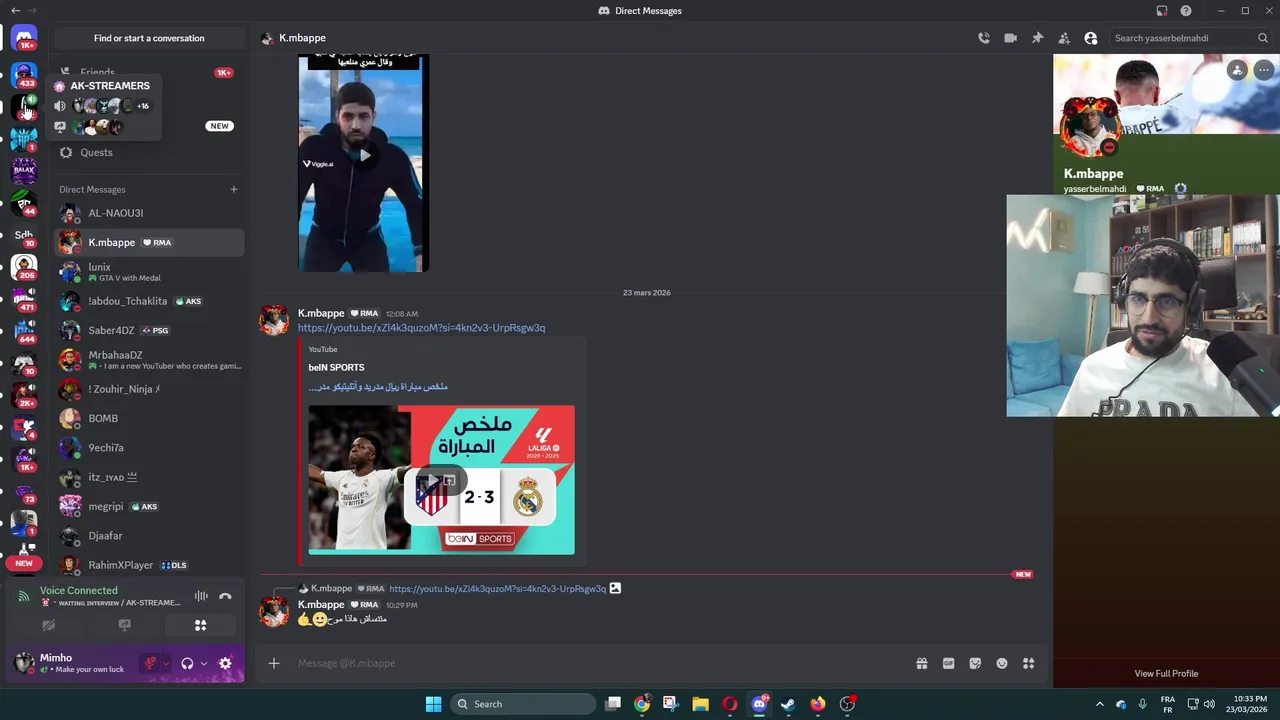This screenshot has width=1280, height=720.
Task: Open the GIF picker
Action: [x=948, y=663]
